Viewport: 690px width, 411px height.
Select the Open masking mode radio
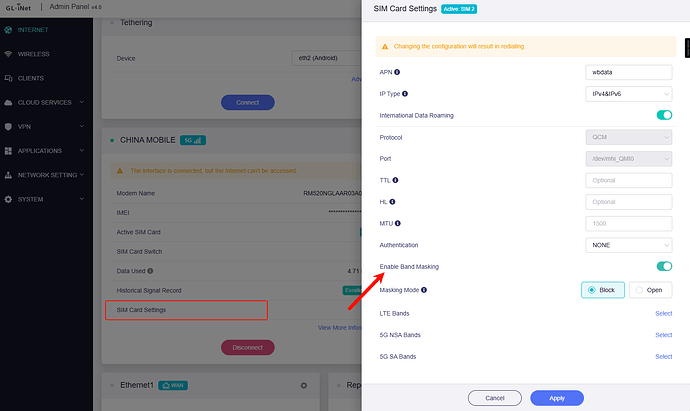coord(650,290)
